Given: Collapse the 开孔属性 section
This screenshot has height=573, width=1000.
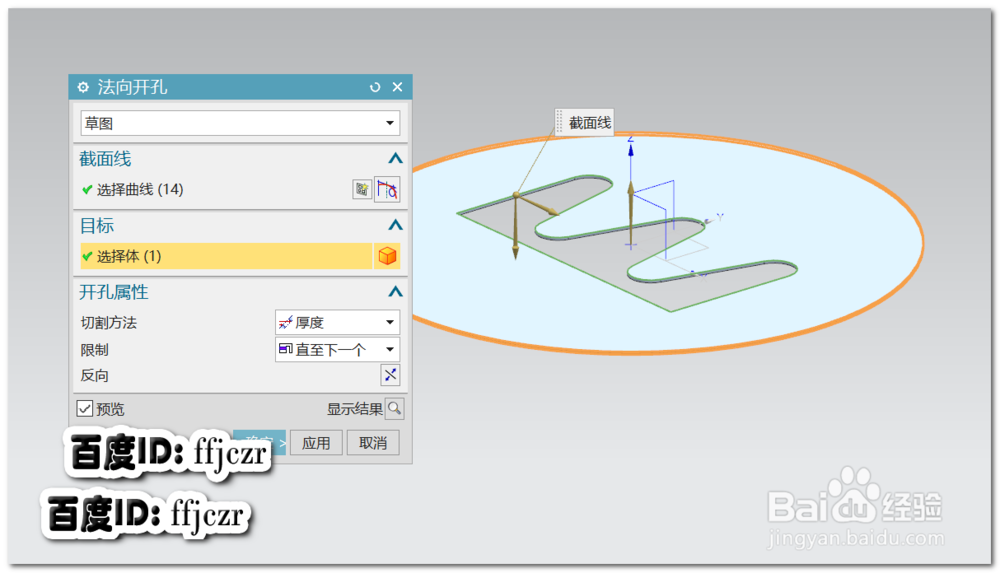Looking at the screenshot, I should coord(395,292).
